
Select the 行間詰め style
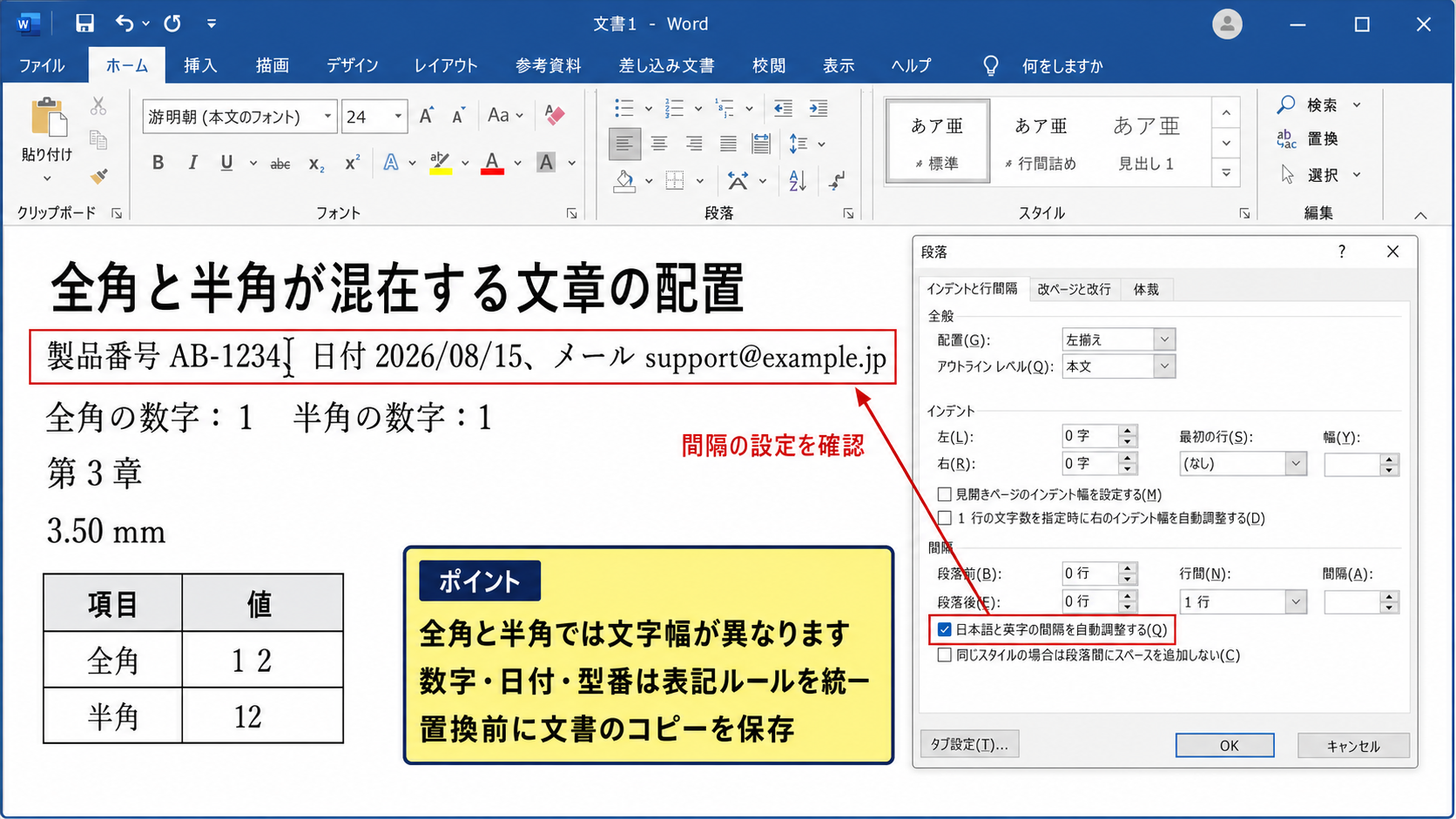[1041, 143]
